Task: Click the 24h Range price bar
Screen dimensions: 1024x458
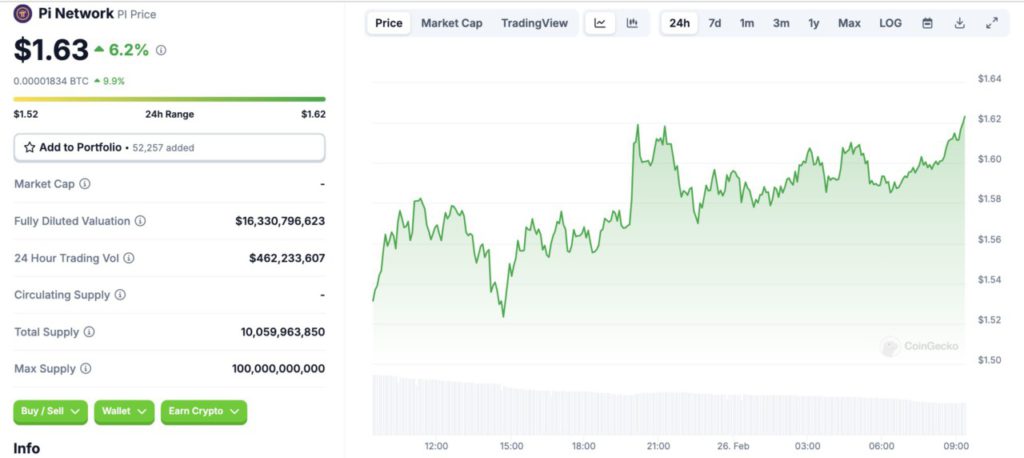Action: tap(169, 99)
